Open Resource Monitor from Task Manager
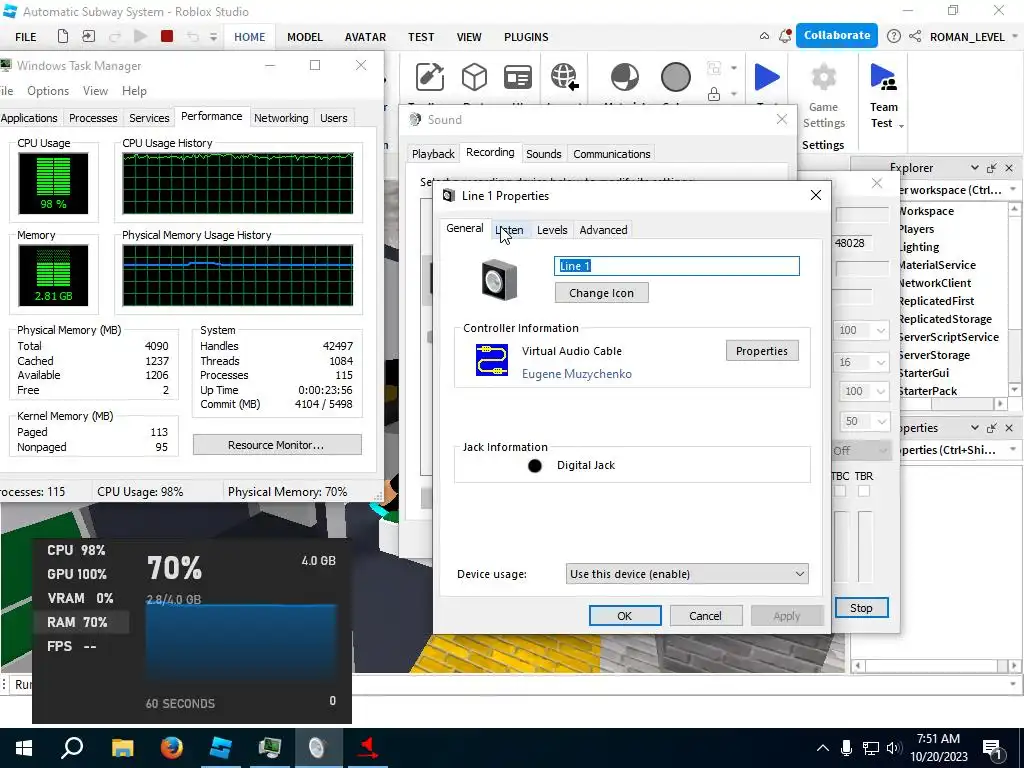This screenshot has height=768, width=1024. (x=276, y=445)
